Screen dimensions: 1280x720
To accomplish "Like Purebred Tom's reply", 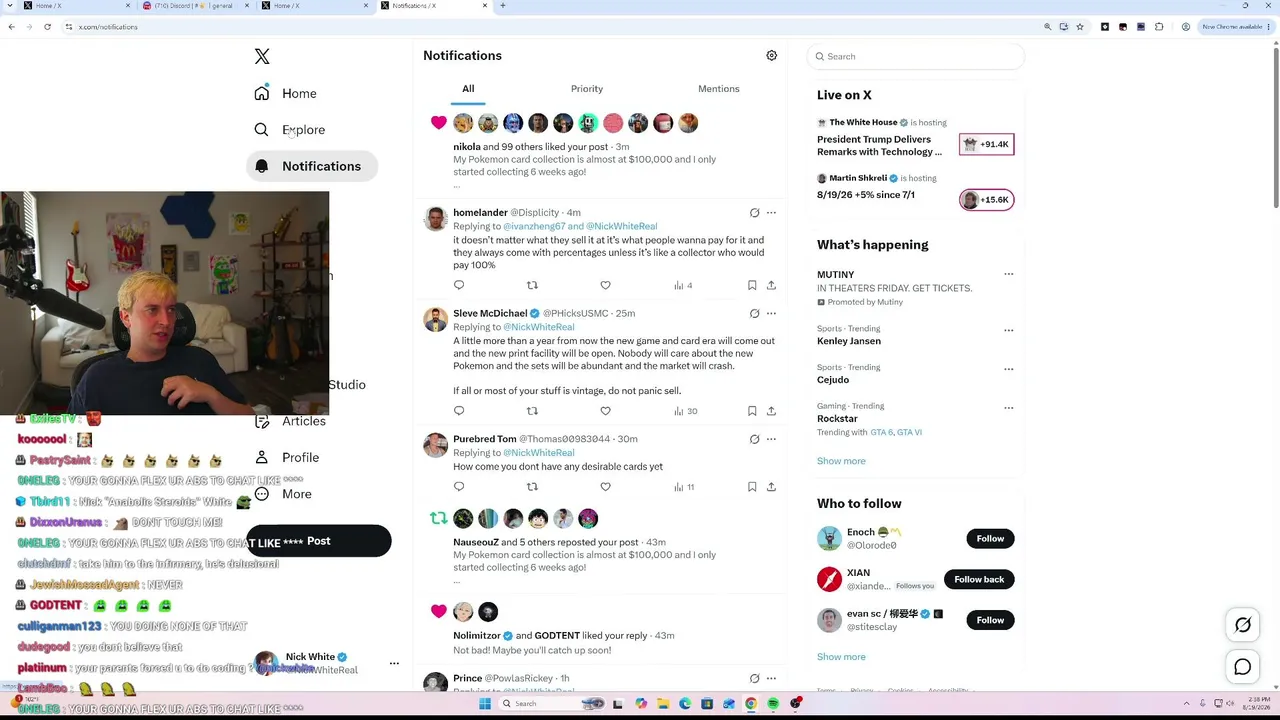I will point(605,487).
